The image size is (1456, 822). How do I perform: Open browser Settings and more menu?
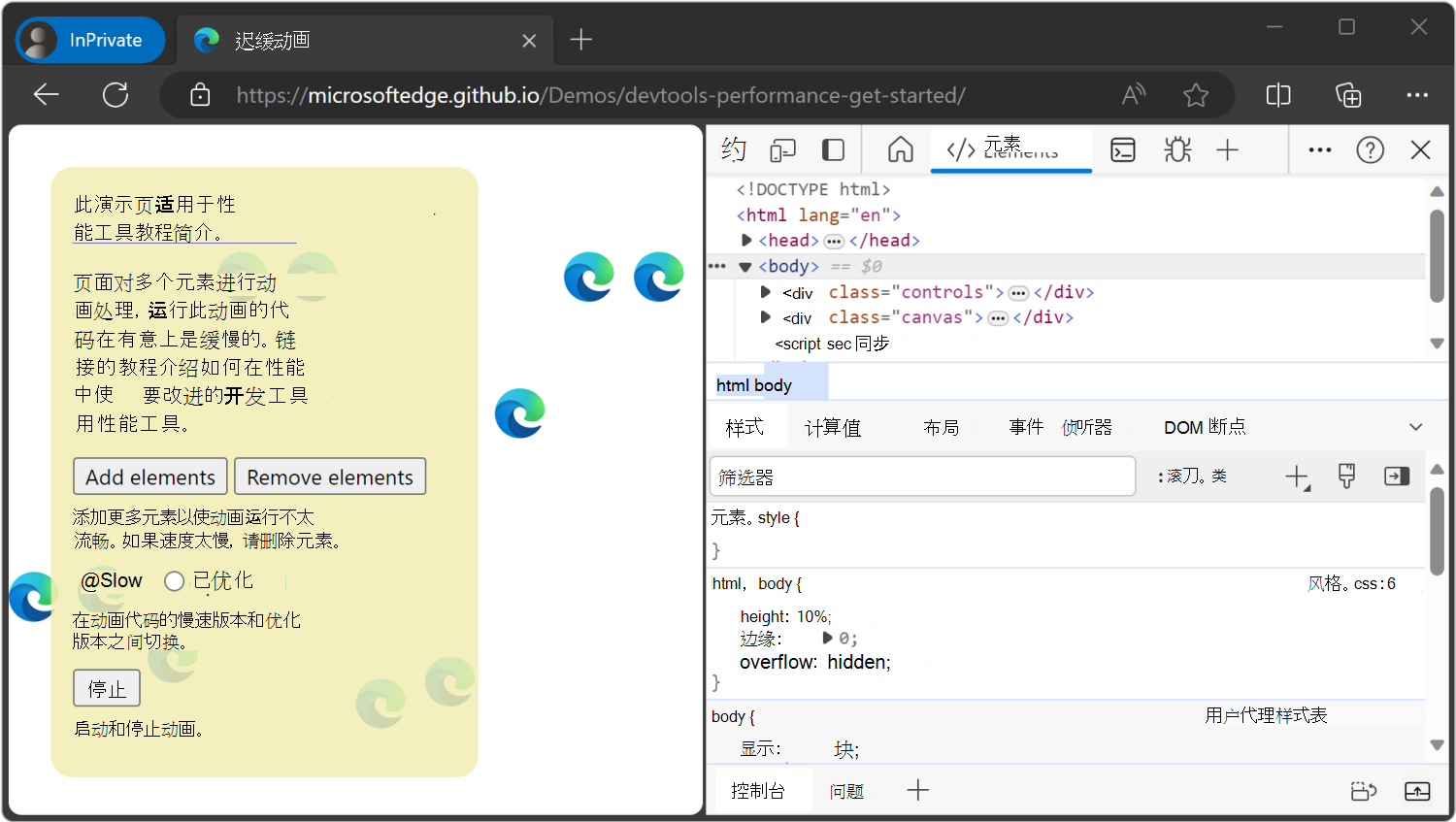pyautogui.click(x=1417, y=94)
